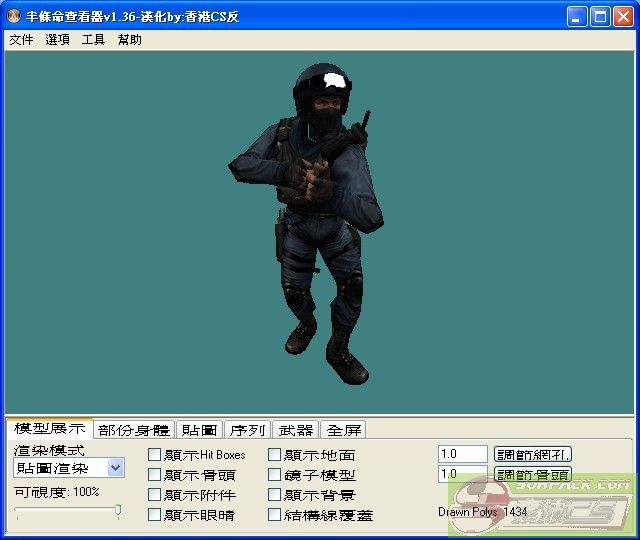
Task: Click the 調節網孔 button
Action: [533, 455]
